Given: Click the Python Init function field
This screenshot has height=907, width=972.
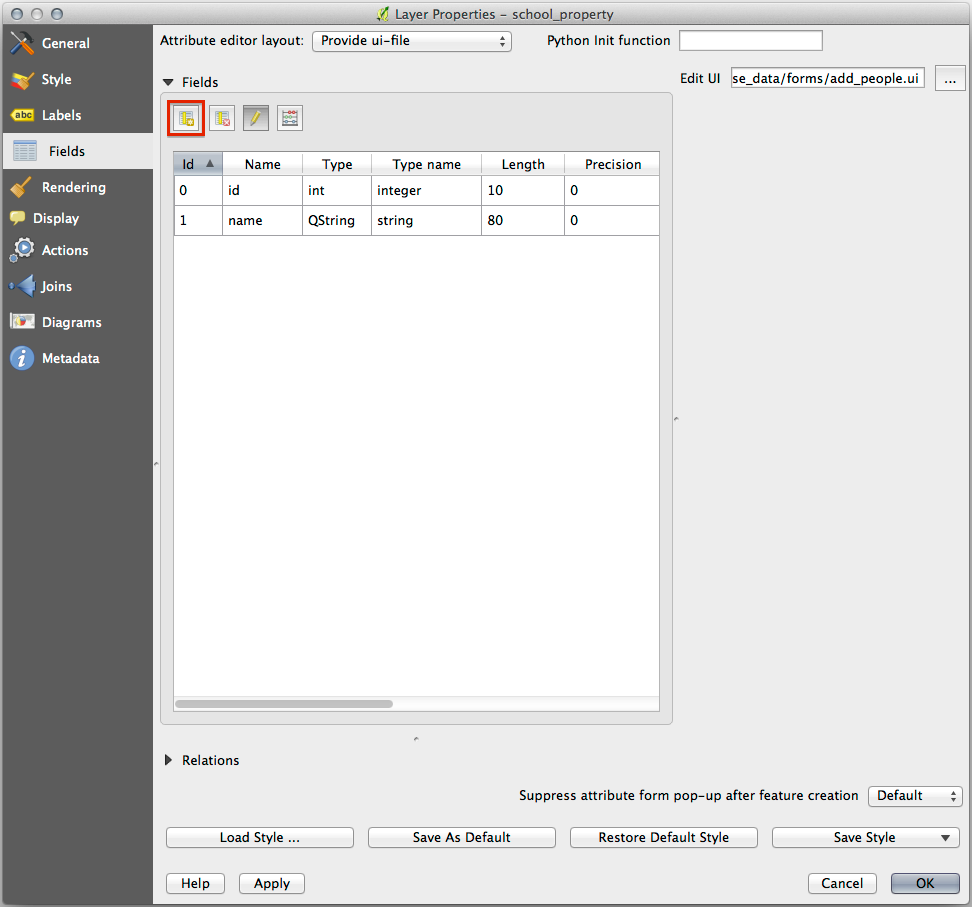Looking at the screenshot, I should [x=750, y=41].
